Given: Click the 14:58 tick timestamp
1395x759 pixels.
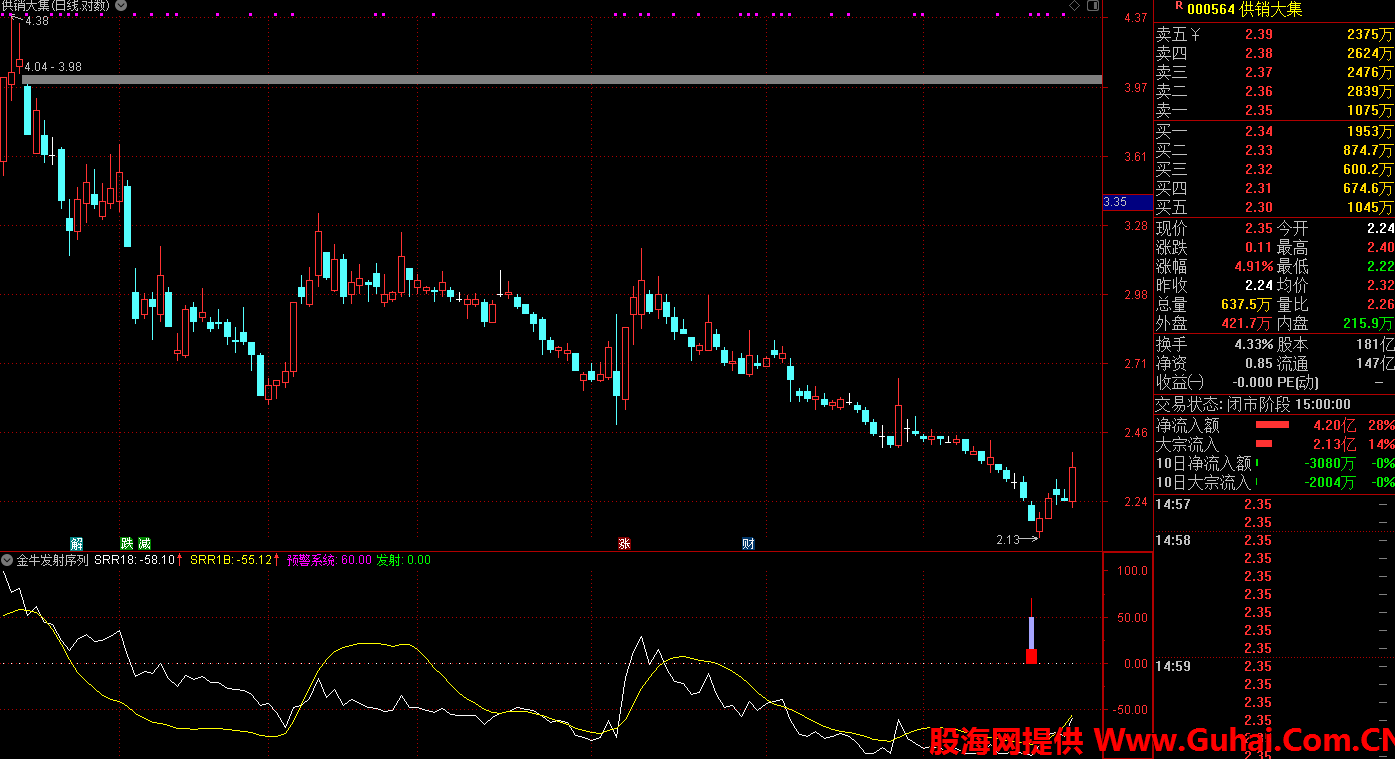Looking at the screenshot, I should 1172,540.
